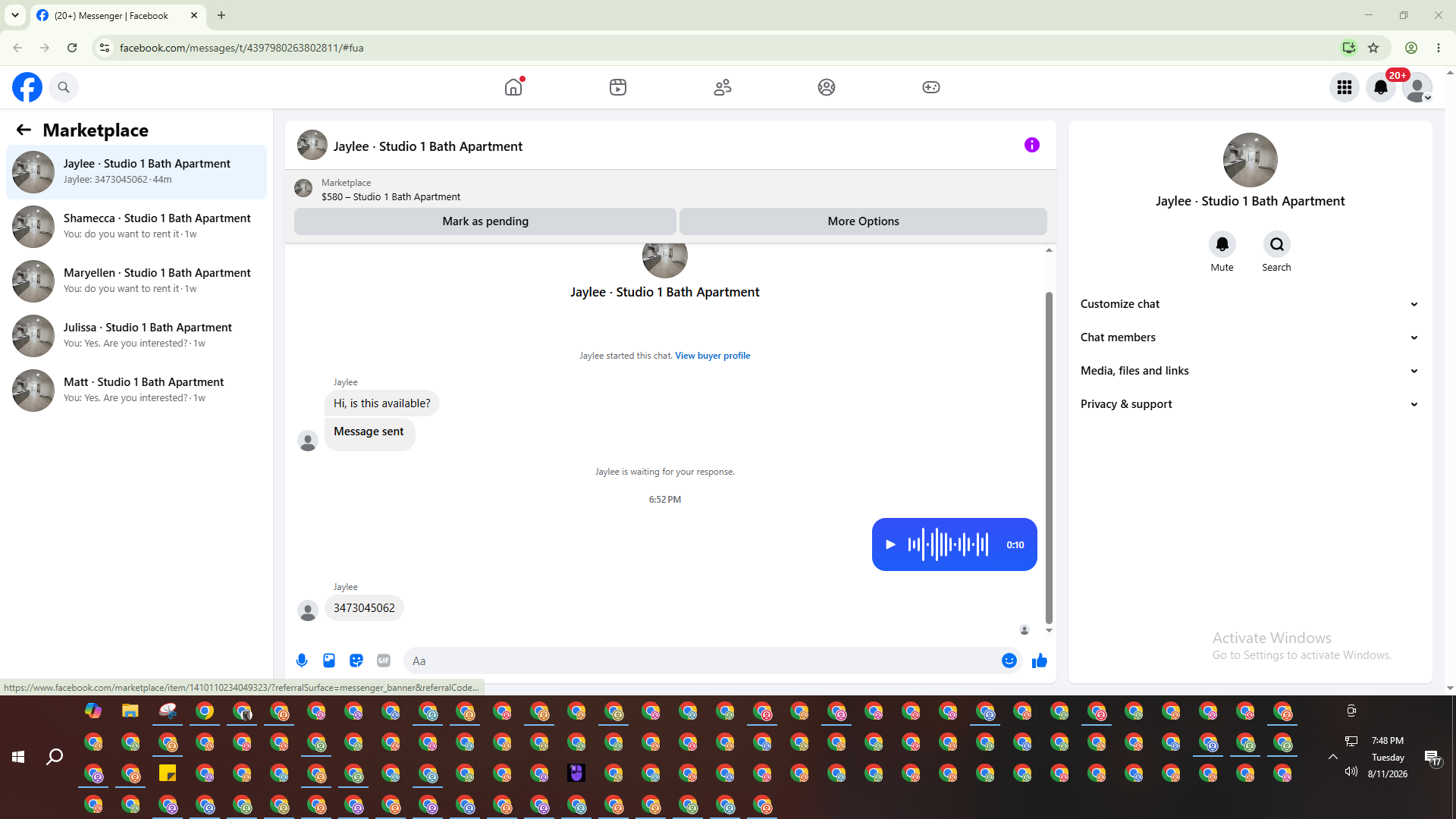Viewport: 1456px width, 819px height.
Task: Open the $580 Studio 1 Bath Apartment listing
Action: tap(391, 196)
